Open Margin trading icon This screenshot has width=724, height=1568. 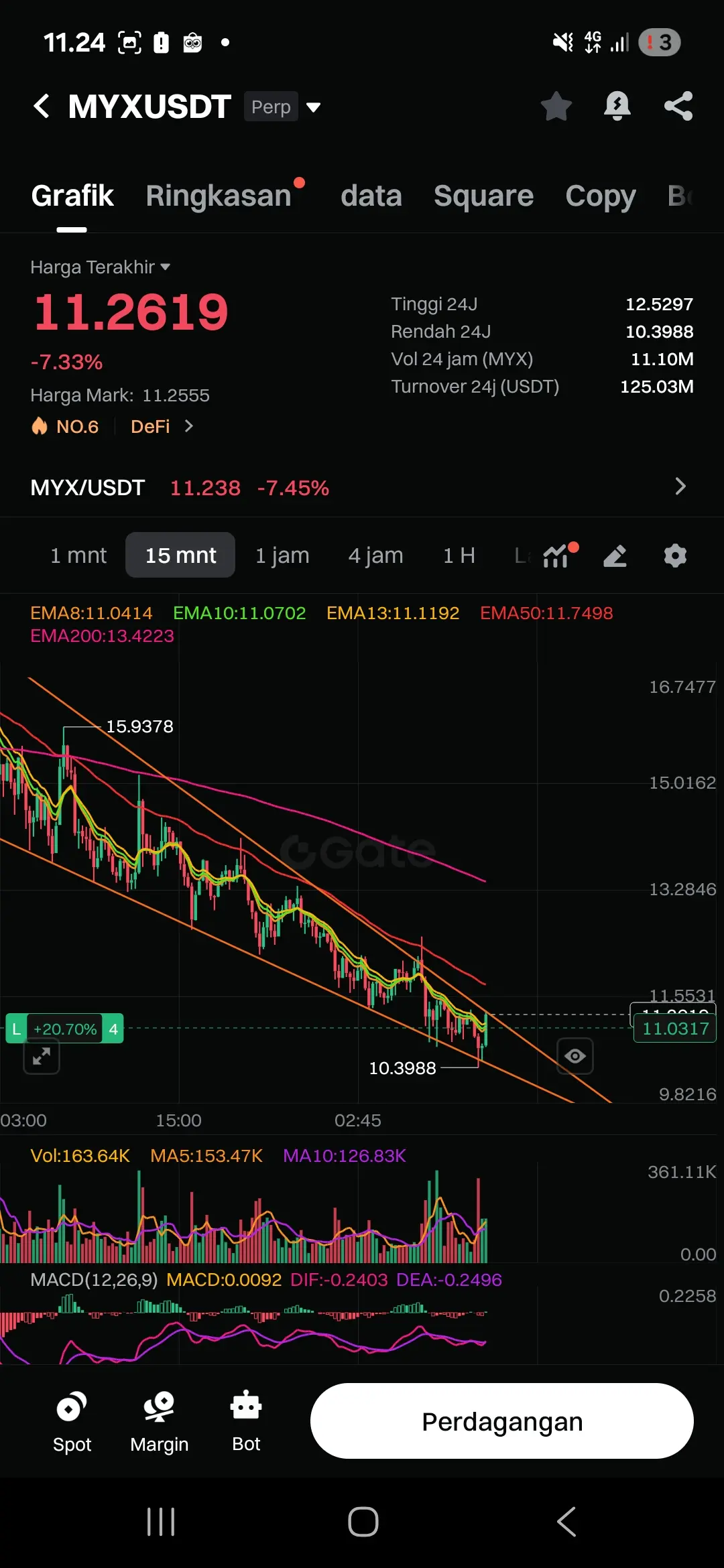click(x=159, y=1422)
